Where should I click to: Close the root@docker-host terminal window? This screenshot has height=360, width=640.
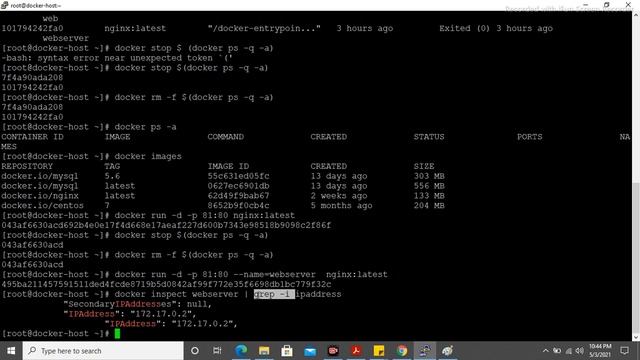click(x=628, y=5)
